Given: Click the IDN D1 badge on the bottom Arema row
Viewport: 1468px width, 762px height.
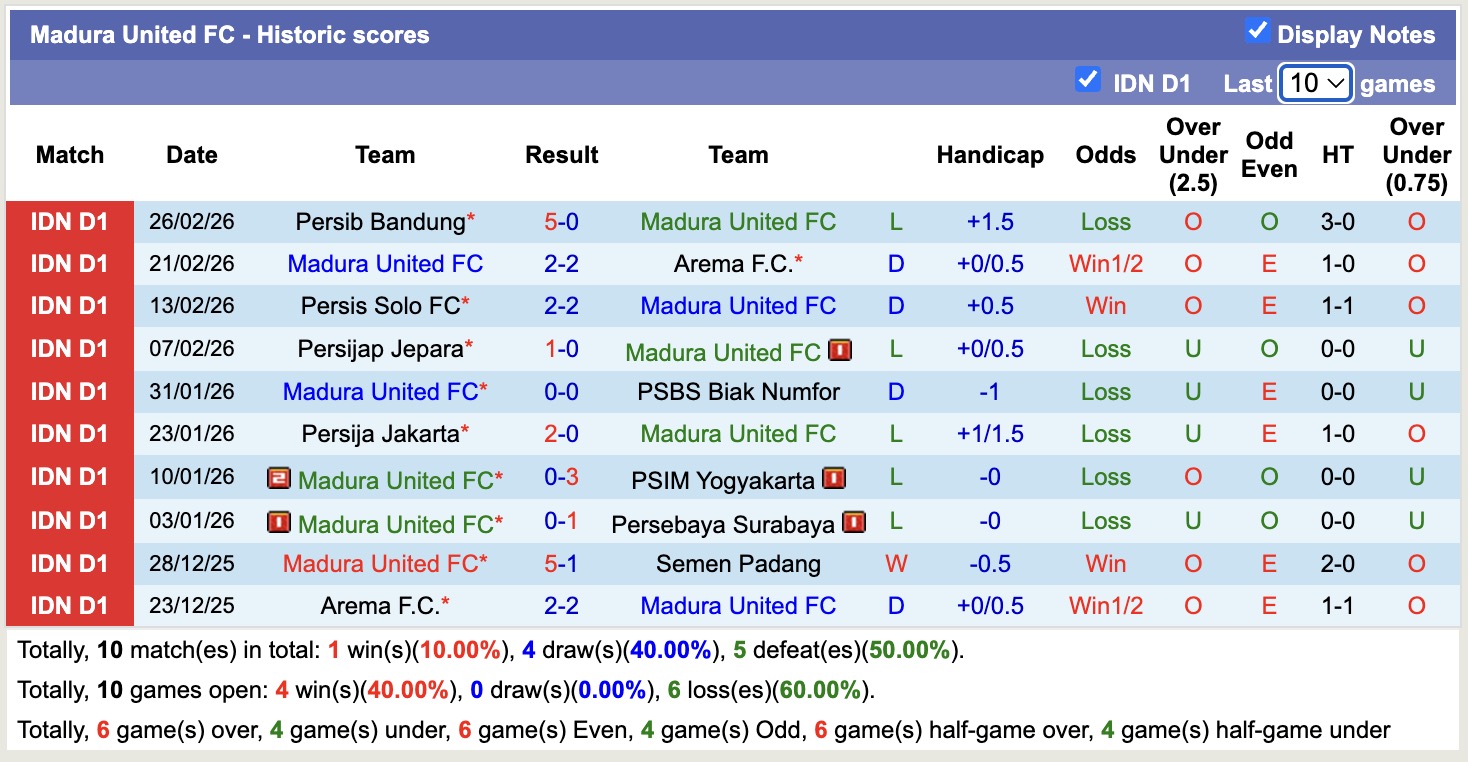Looking at the screenshot, I should click(x=69, y=605).
